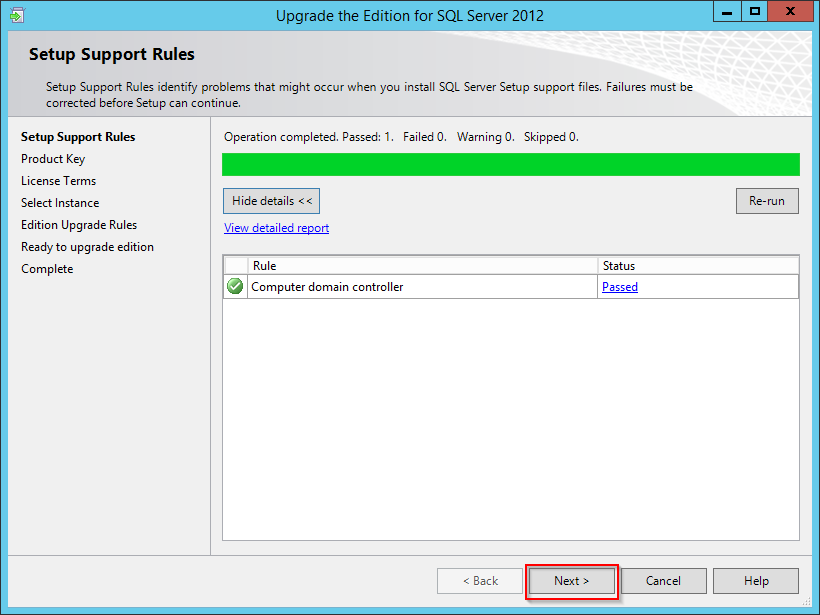This screenshot has width=820, height=615.
Task: Select Setup Support Rules step in sidebar
Action: [78, 137]
